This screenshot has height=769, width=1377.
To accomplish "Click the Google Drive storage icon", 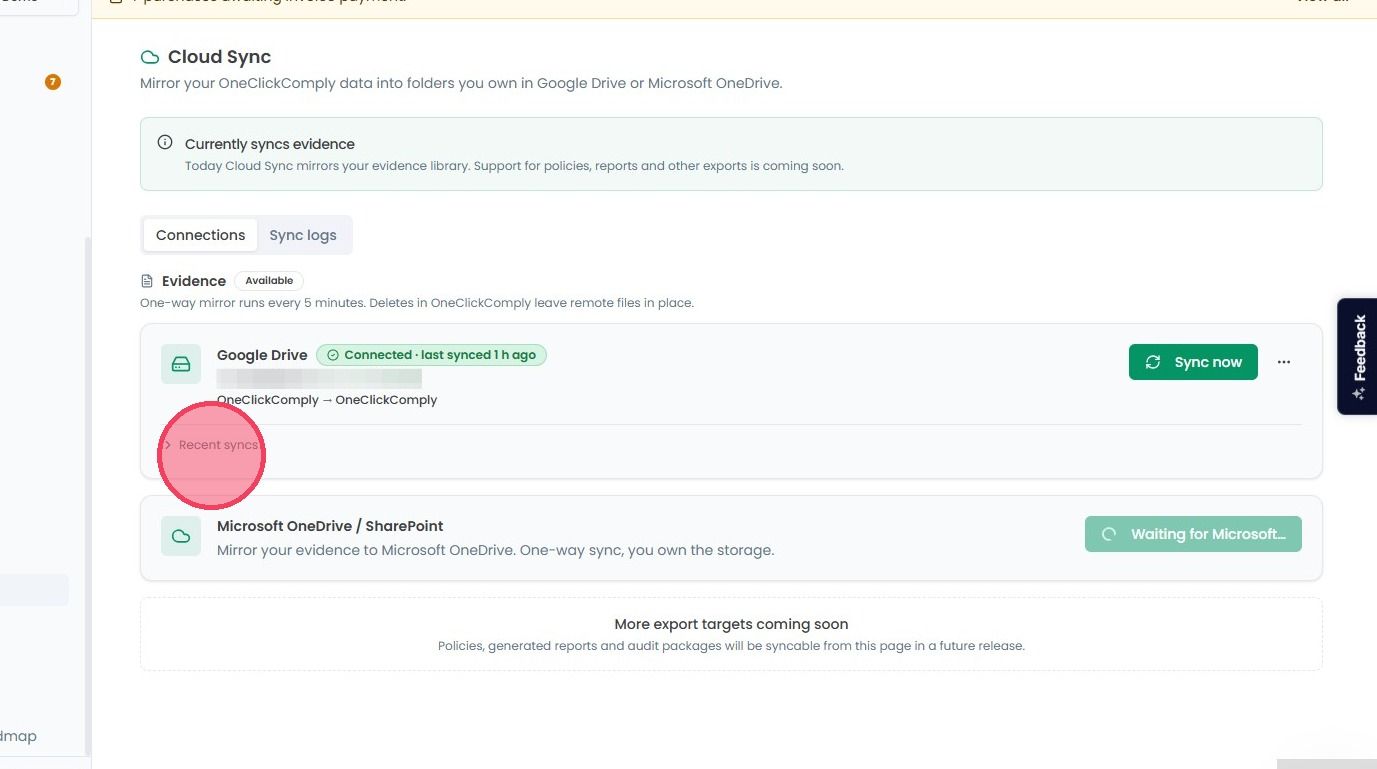I will click(181, 364).
